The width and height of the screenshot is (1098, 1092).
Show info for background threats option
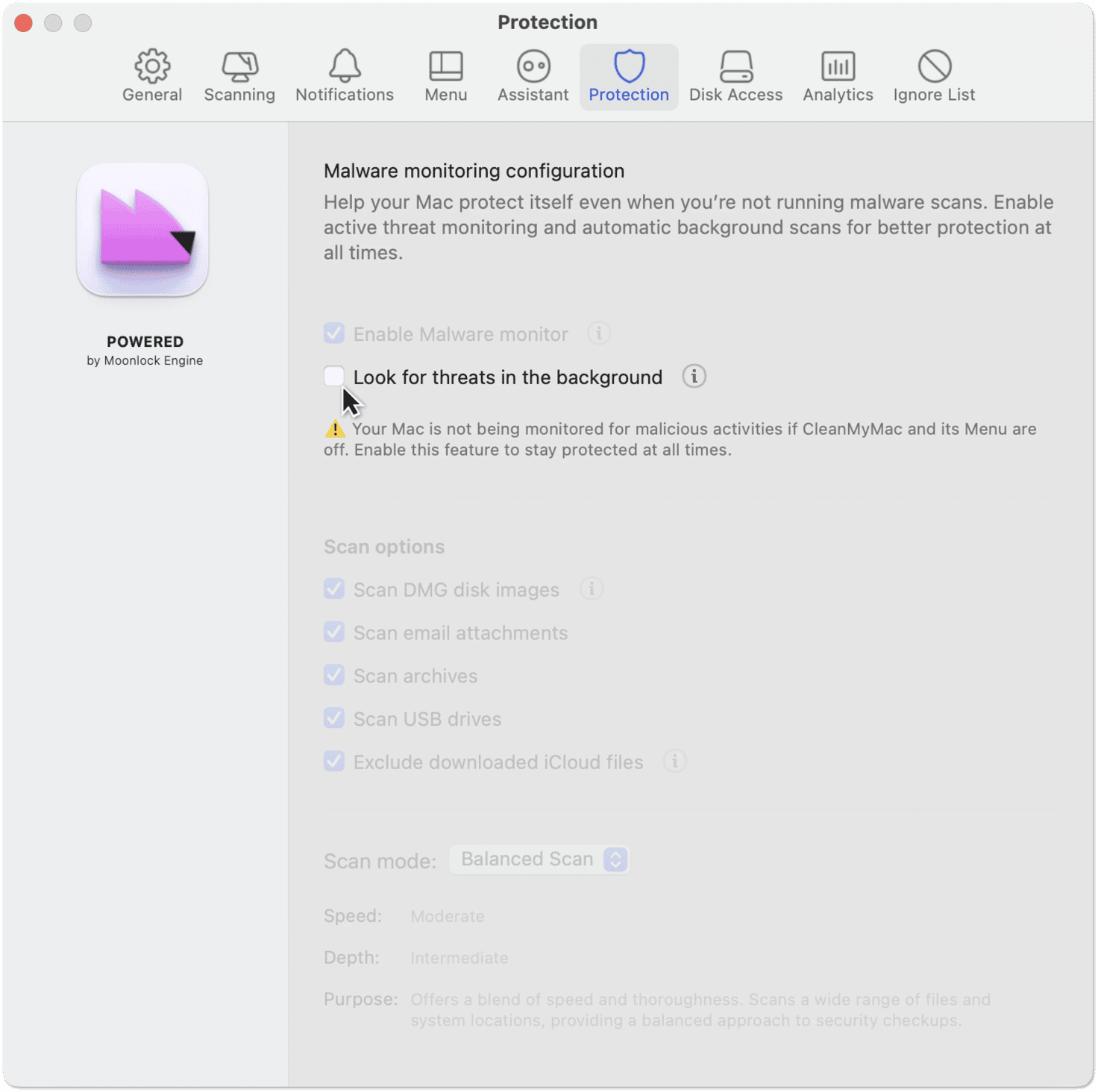tap(694, 376)
